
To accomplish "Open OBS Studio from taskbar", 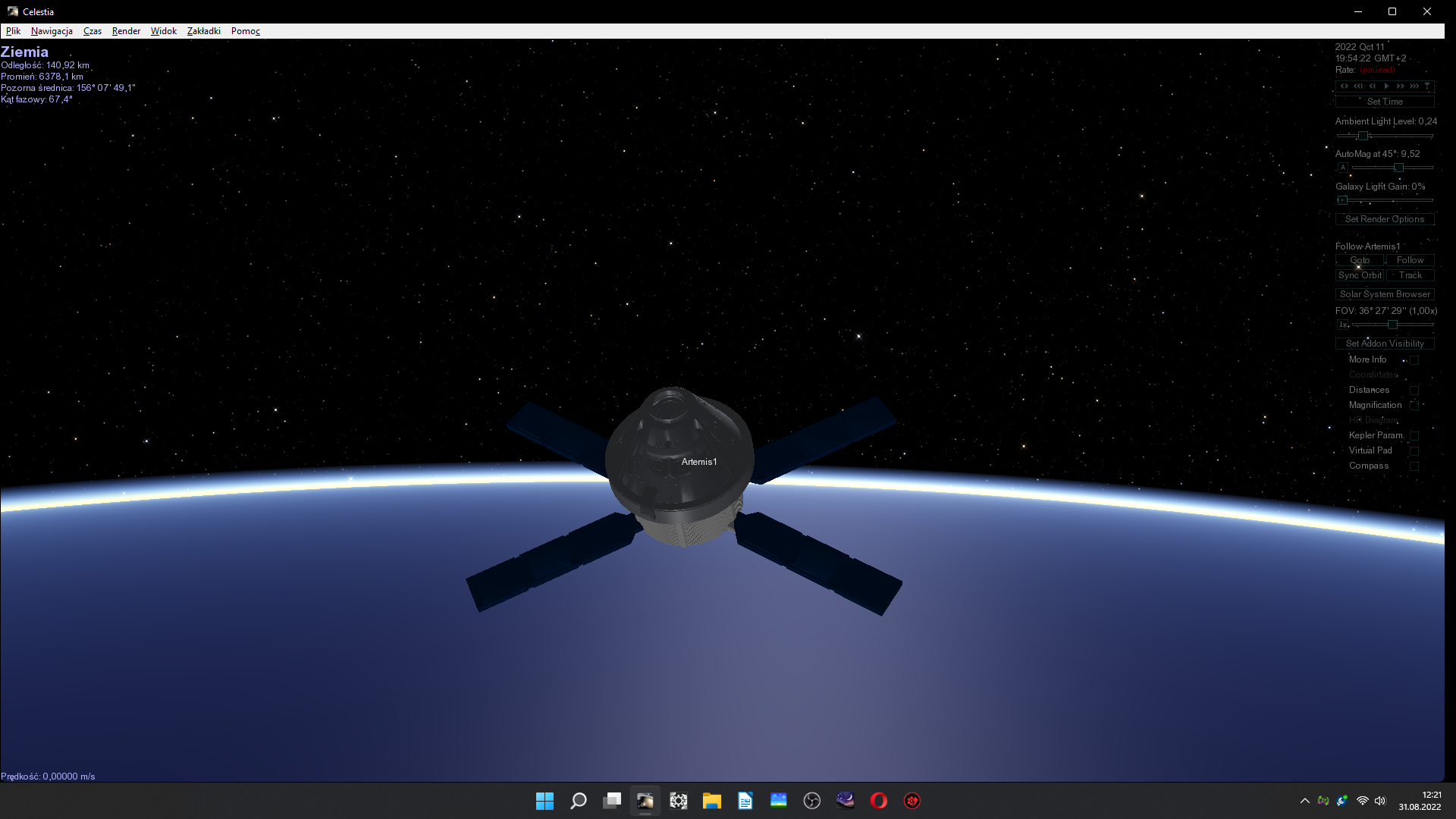I will tap(811, 801).
